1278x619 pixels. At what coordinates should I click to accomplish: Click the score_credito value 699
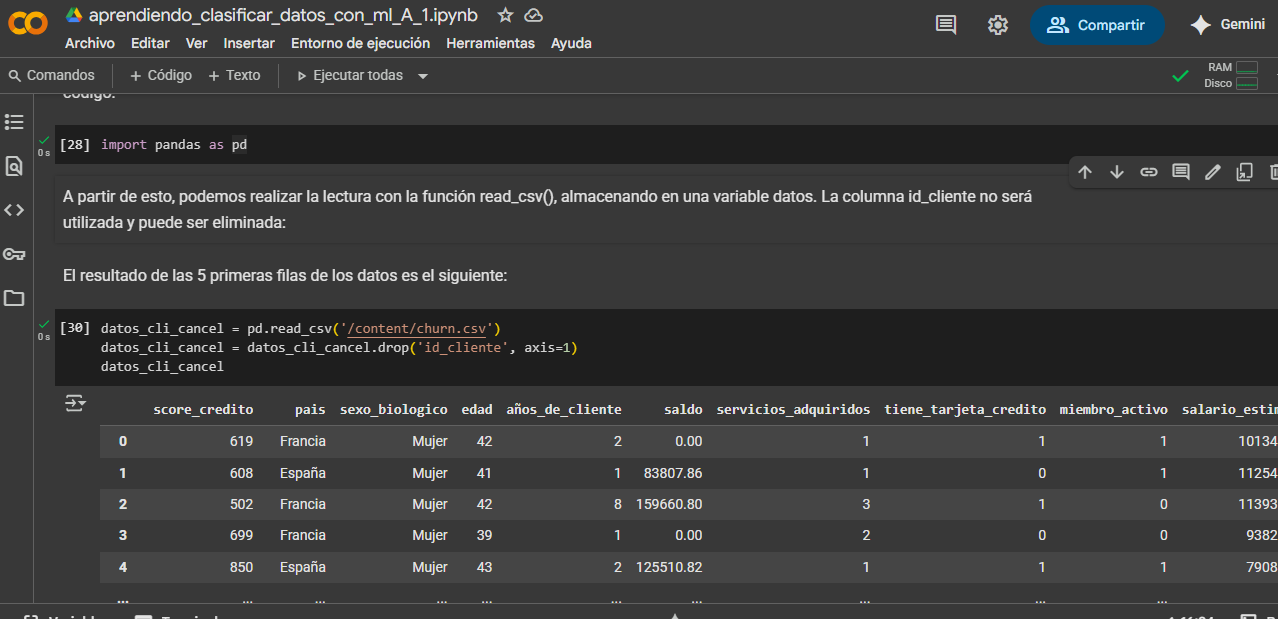click(x=241, y=536)
